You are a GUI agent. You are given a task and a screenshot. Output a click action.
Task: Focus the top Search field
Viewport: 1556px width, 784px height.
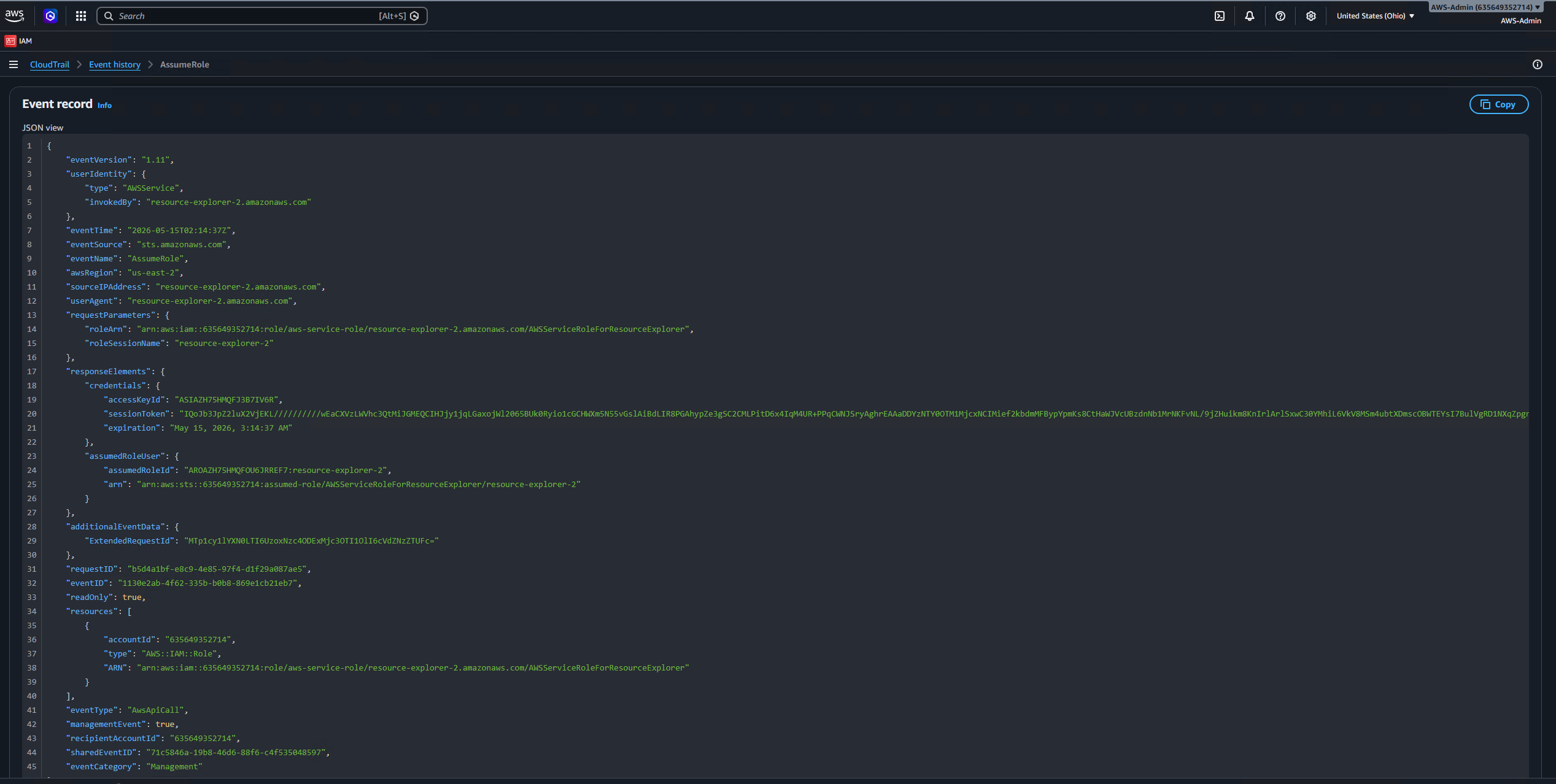(261, 16)
